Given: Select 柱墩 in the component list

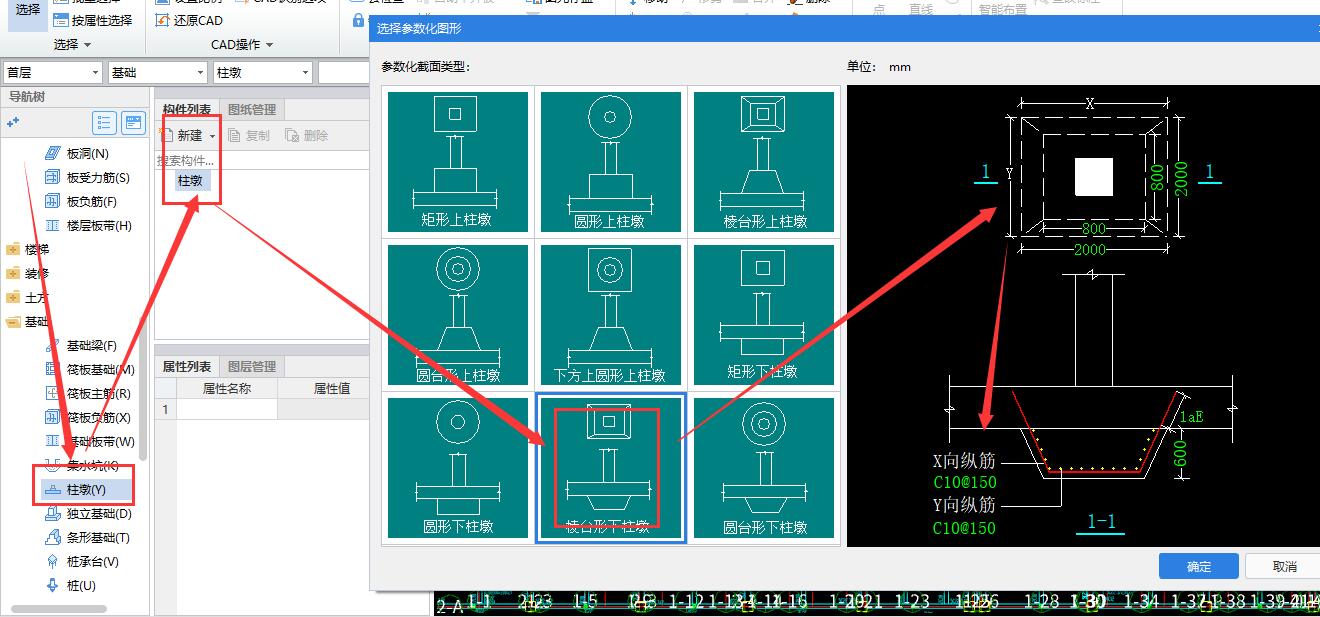Looking at the screenshot, I should pyautogui.click(x=190, y=181).
